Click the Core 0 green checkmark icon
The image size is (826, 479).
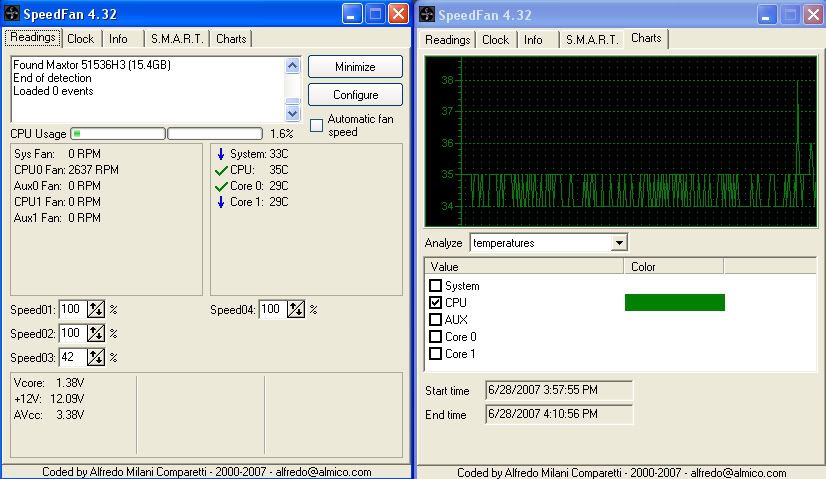coord(221,186)
